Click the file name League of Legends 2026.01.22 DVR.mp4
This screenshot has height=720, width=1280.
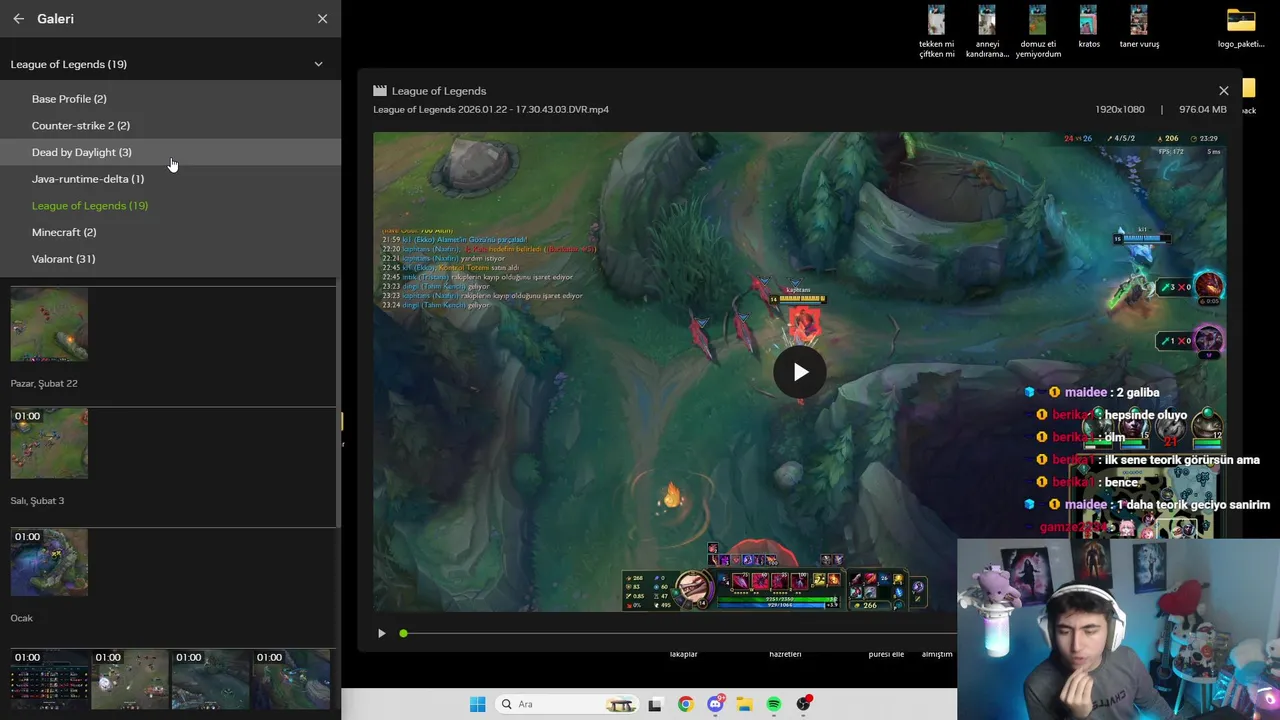pyautogui.click(x=491, y=109)
